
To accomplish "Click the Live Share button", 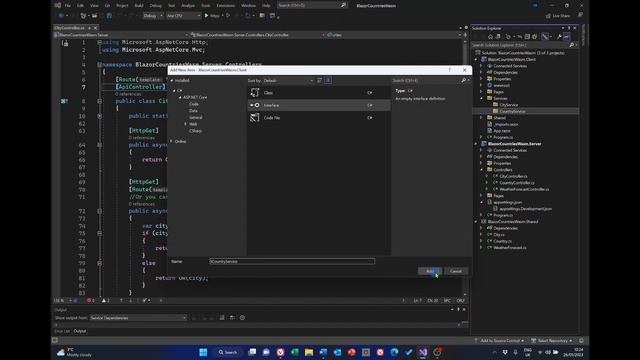I will pos(558,16).
